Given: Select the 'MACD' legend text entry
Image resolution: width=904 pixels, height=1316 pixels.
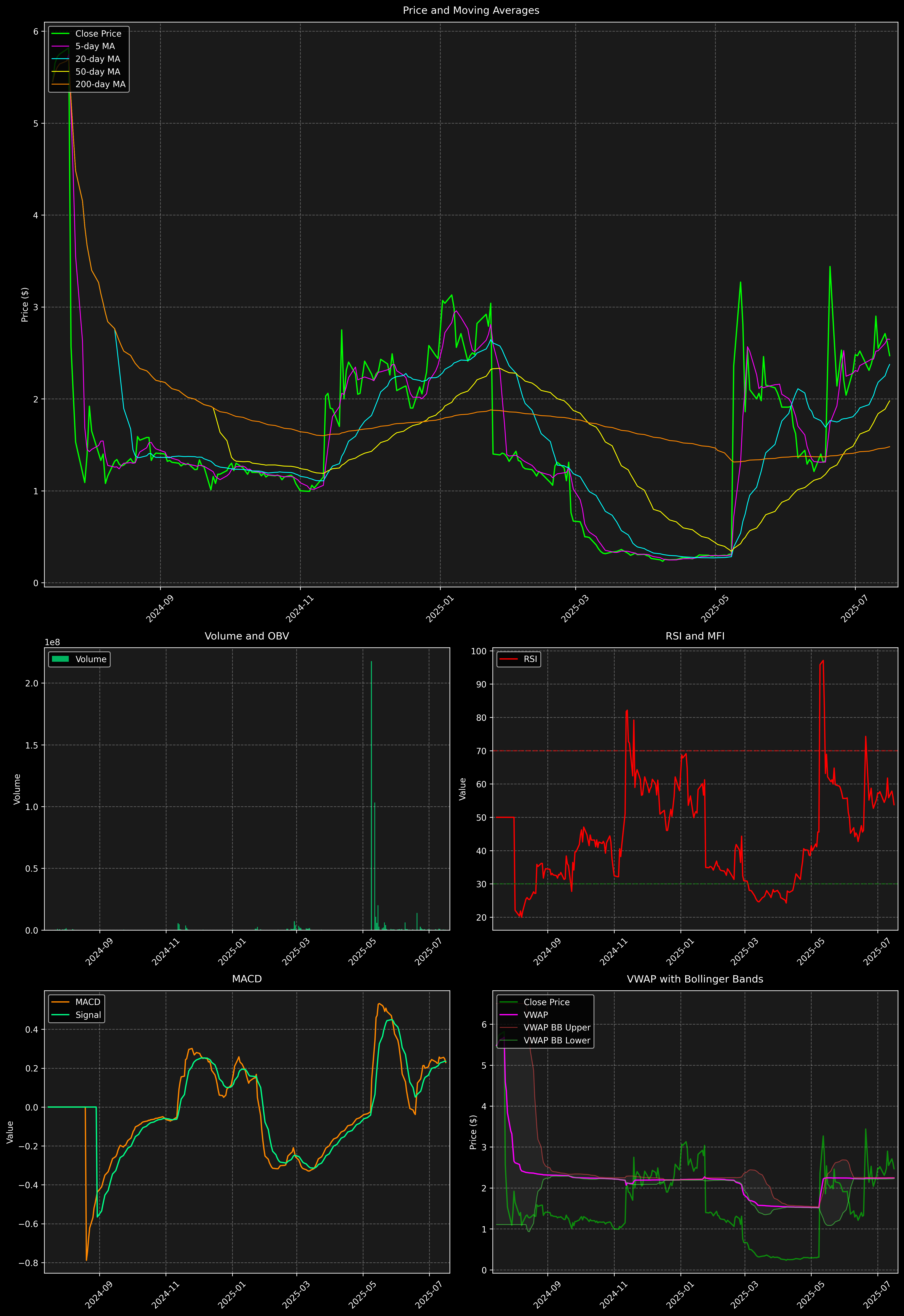Looking at the screenshot, I should 88,1002.
